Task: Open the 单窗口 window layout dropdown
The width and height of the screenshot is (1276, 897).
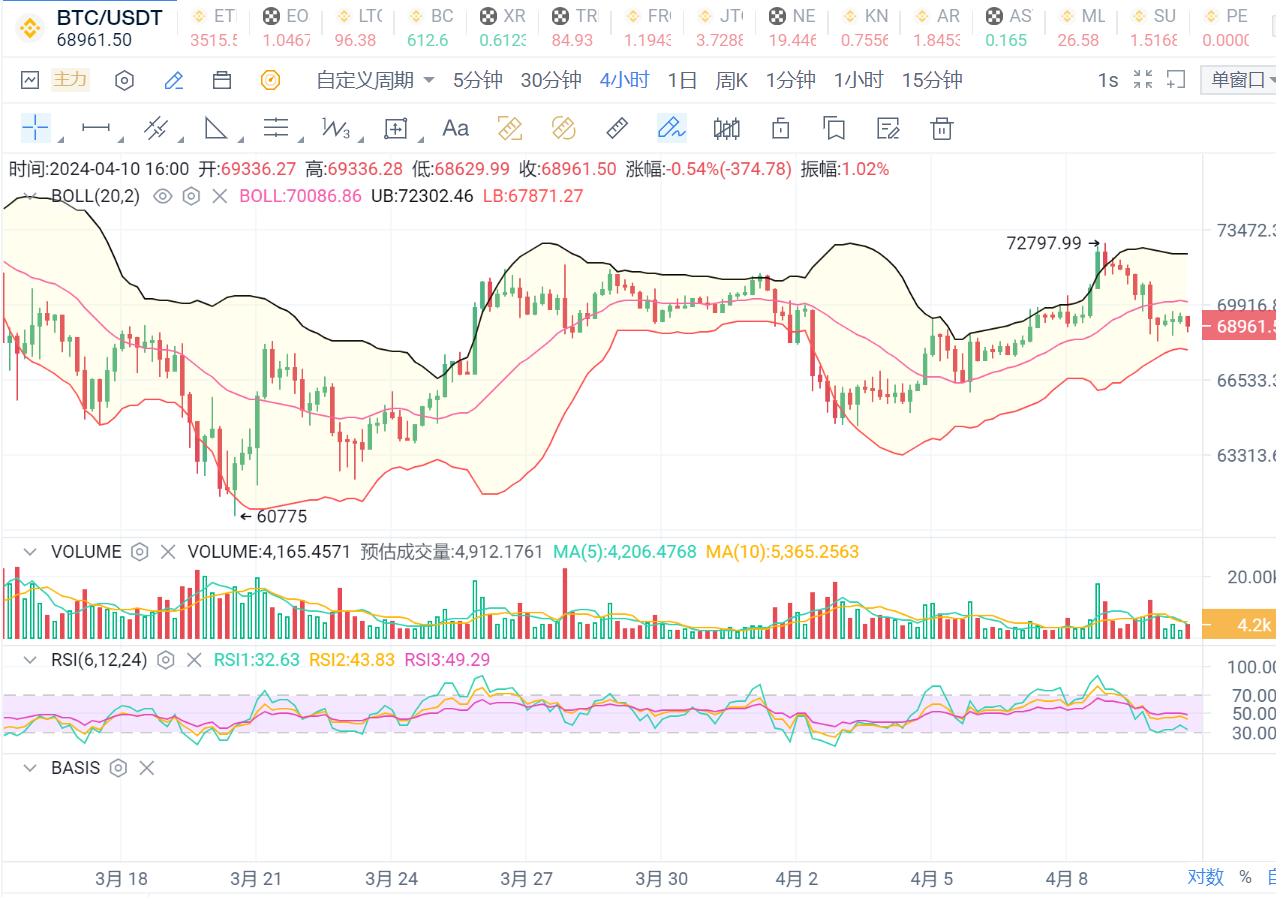Action: coord(1240,80)
